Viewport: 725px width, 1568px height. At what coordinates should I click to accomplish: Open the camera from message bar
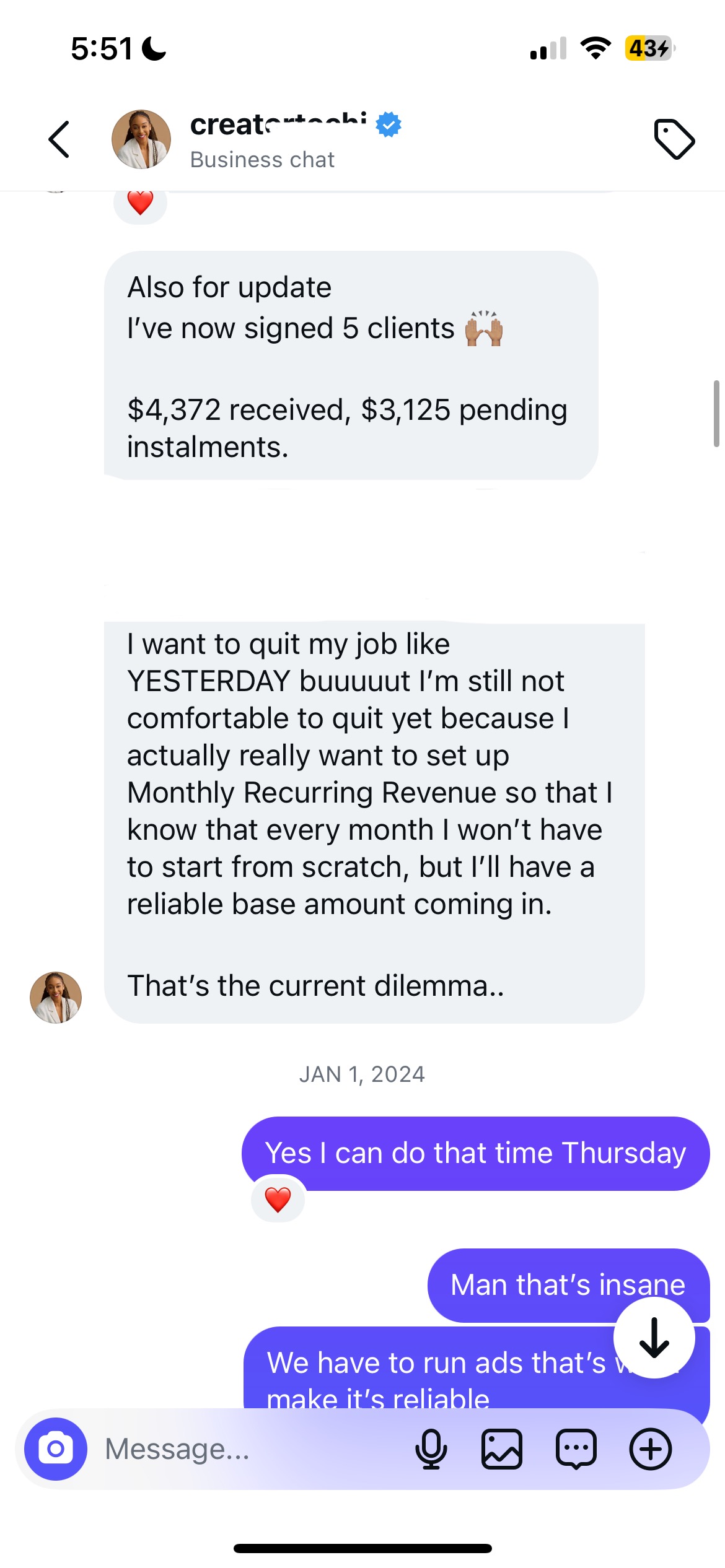(56, 1449)
